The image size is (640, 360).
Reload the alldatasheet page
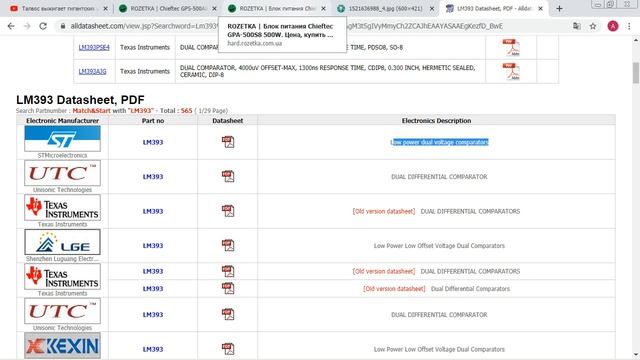click(x=43, y=26)
